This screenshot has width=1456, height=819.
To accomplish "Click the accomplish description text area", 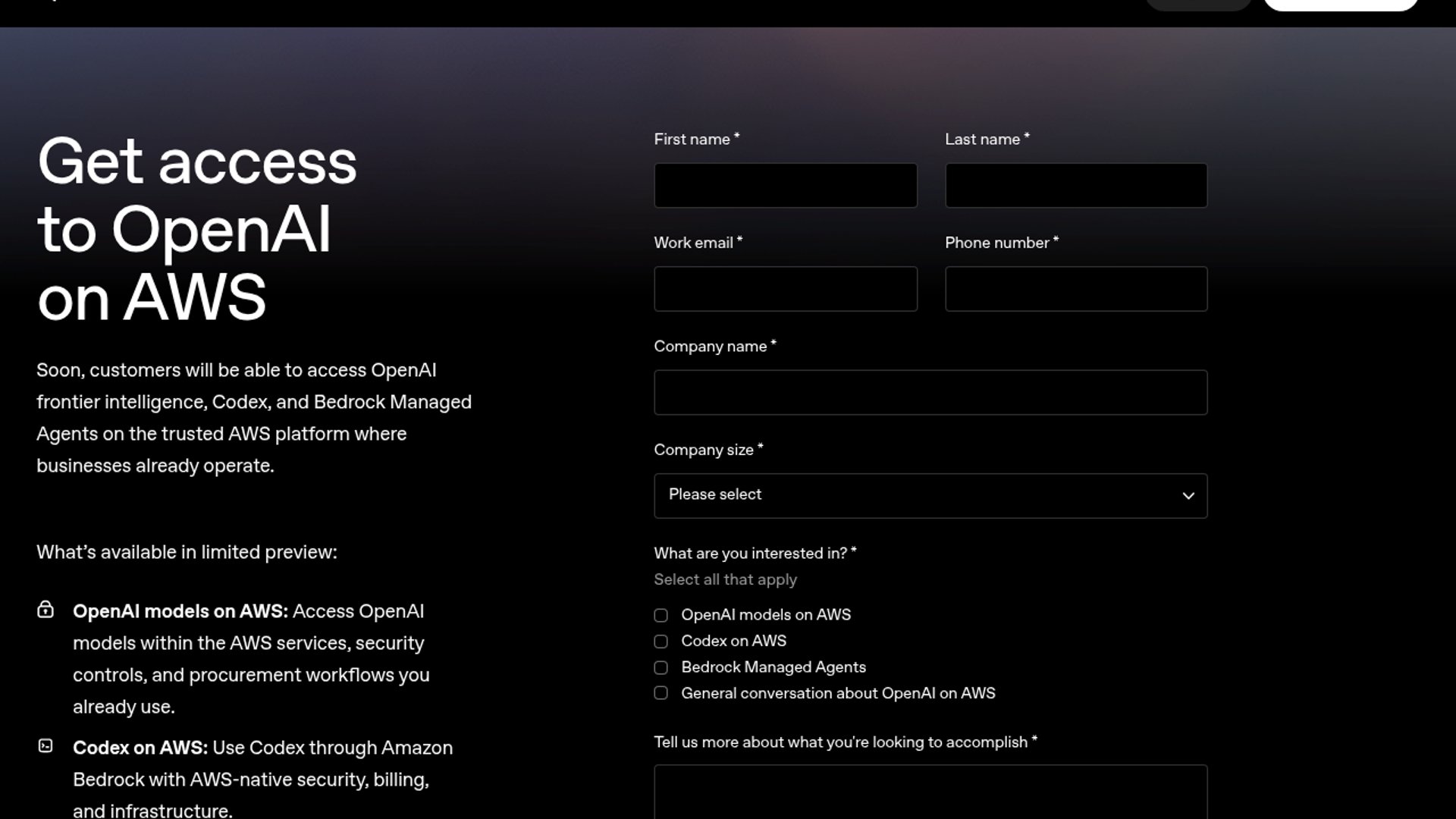I will point(930,792).
